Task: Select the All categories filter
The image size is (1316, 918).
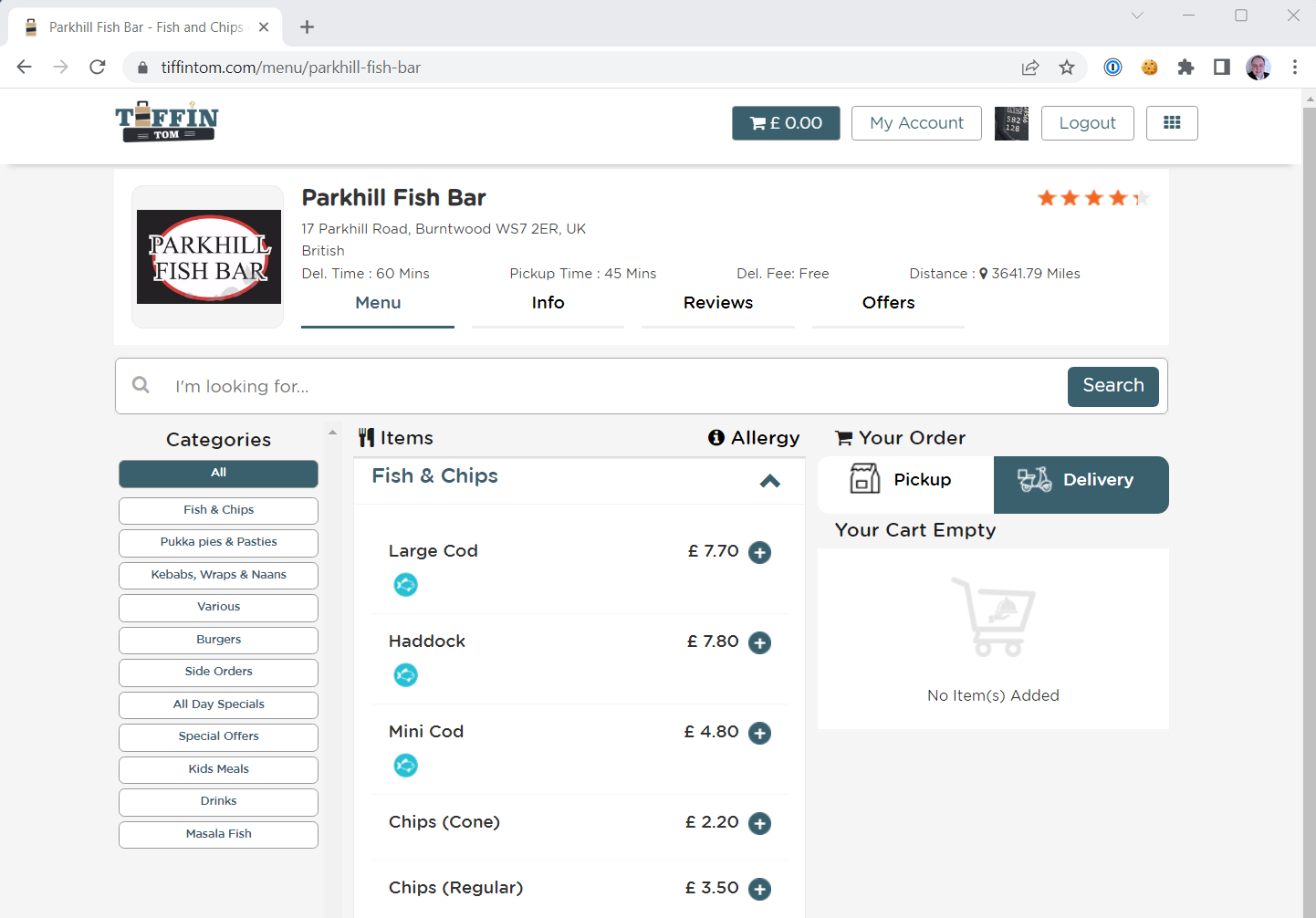Action: coord(218,473)
